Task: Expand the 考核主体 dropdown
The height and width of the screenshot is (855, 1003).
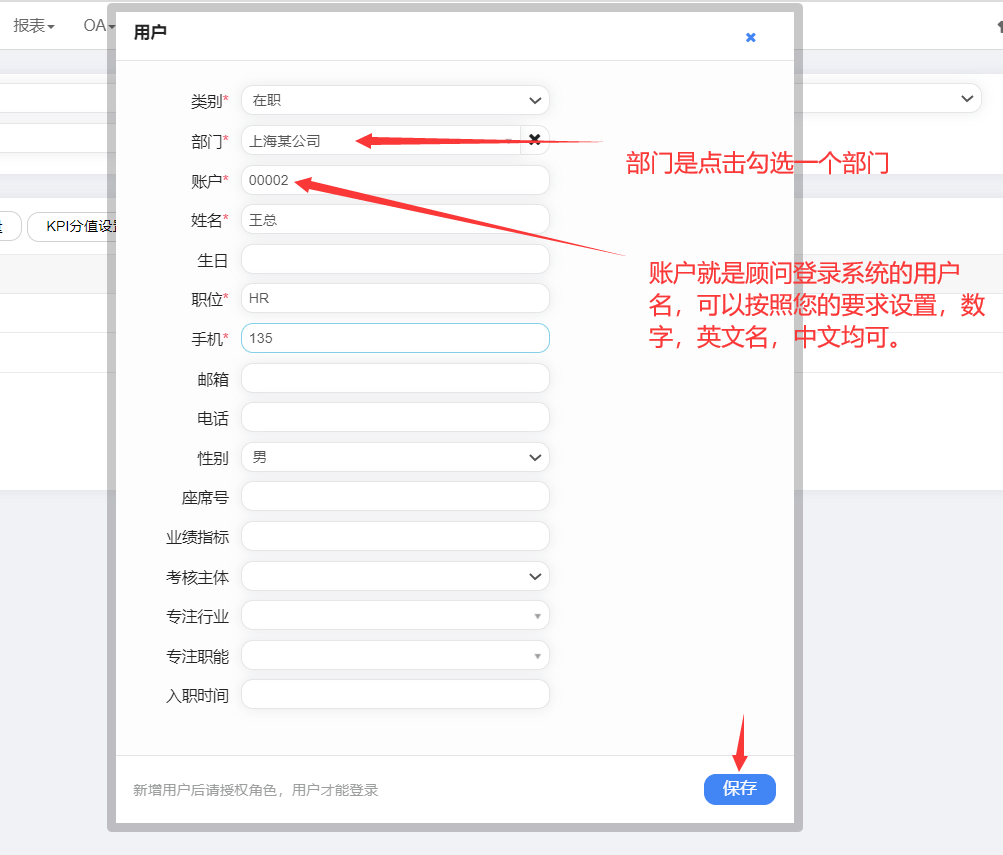Action: [x=395, y=577]
